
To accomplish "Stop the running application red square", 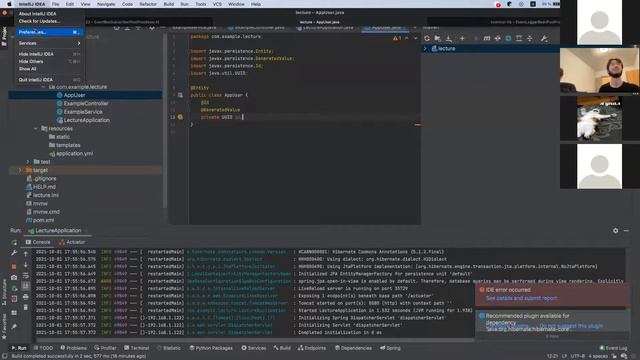I will (x=14, y=266).
